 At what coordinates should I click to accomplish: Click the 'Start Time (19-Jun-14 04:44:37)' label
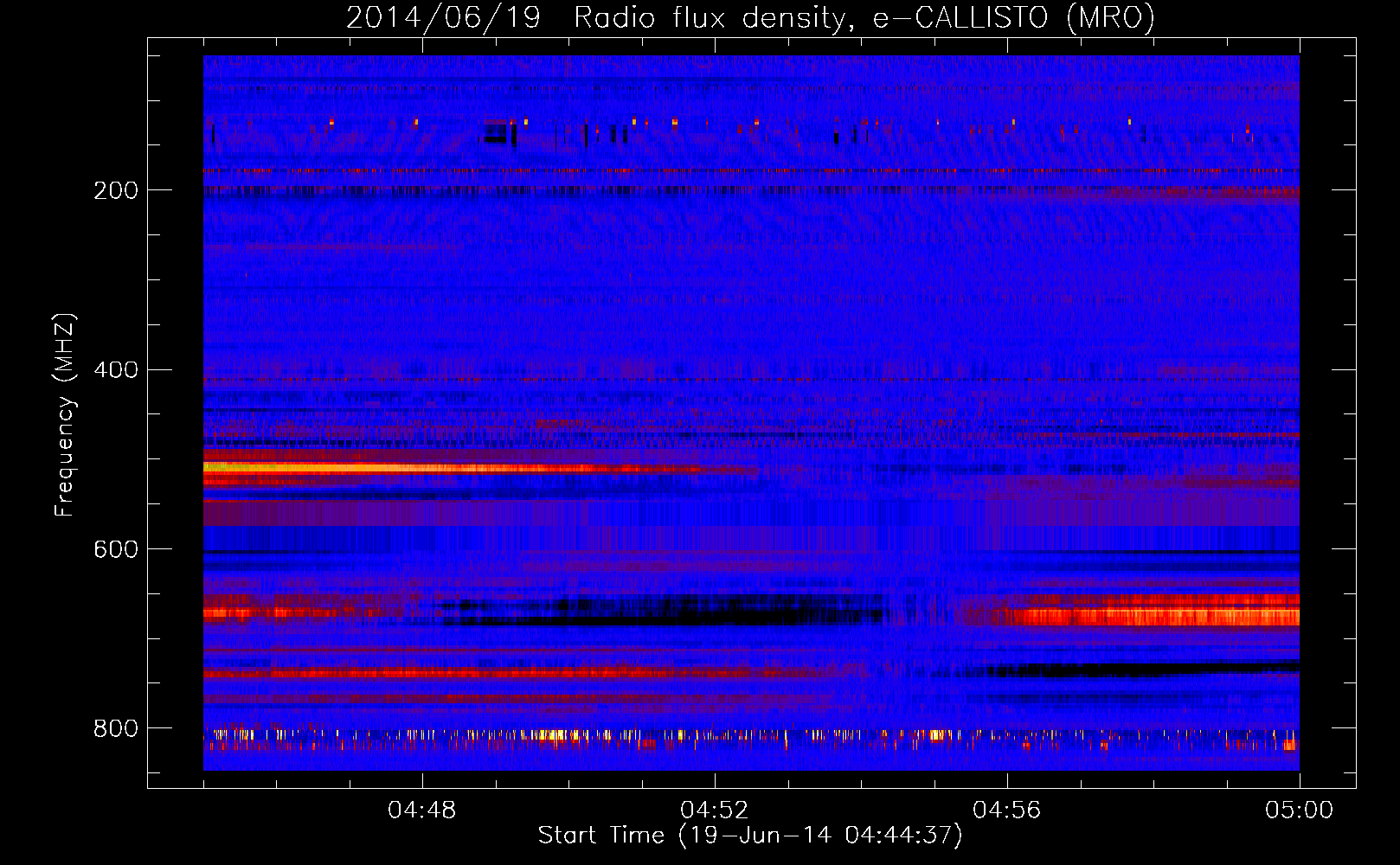(x=750, y=836)
